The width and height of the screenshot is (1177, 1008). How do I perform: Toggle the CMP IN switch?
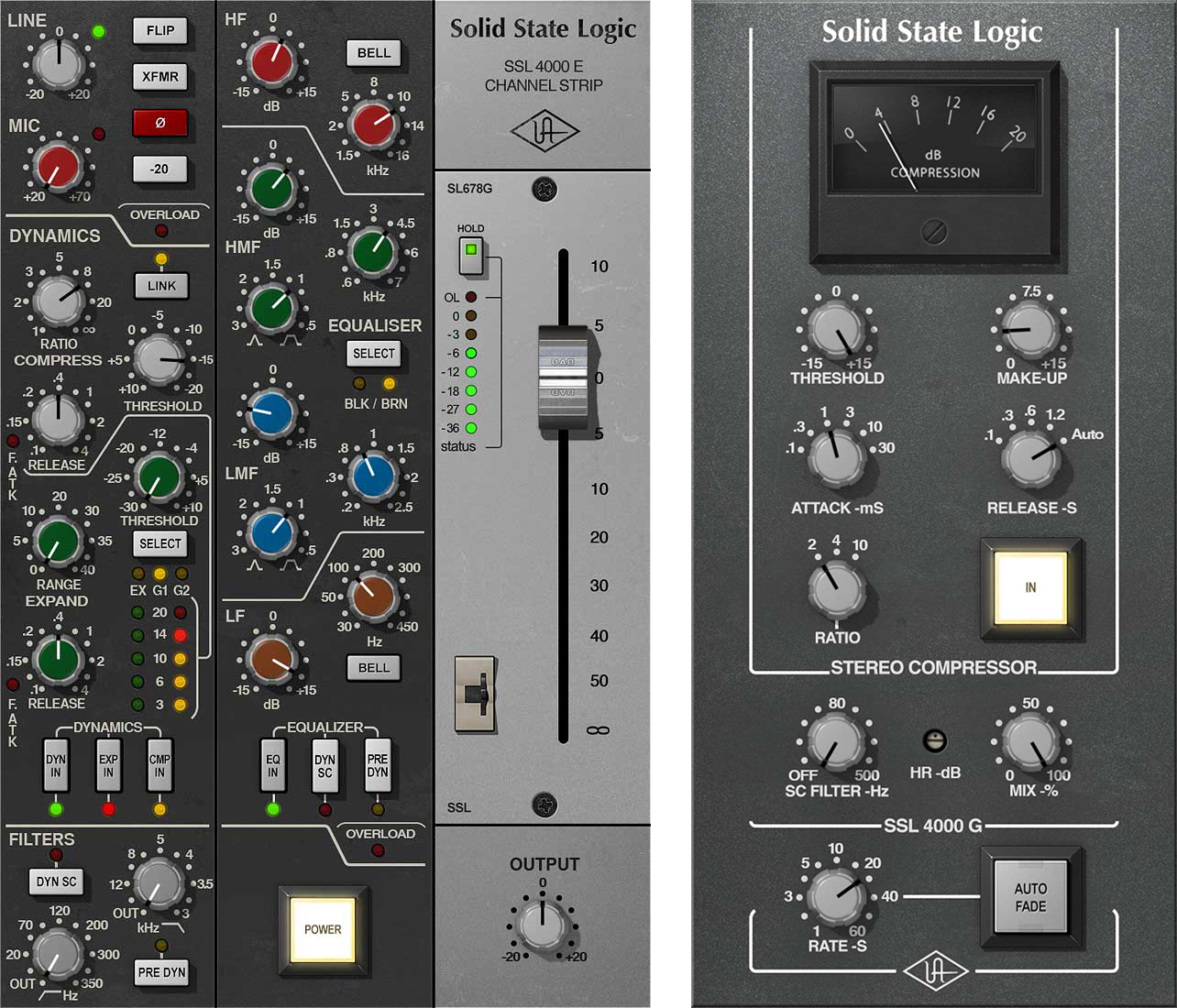(x=159, y=765)
